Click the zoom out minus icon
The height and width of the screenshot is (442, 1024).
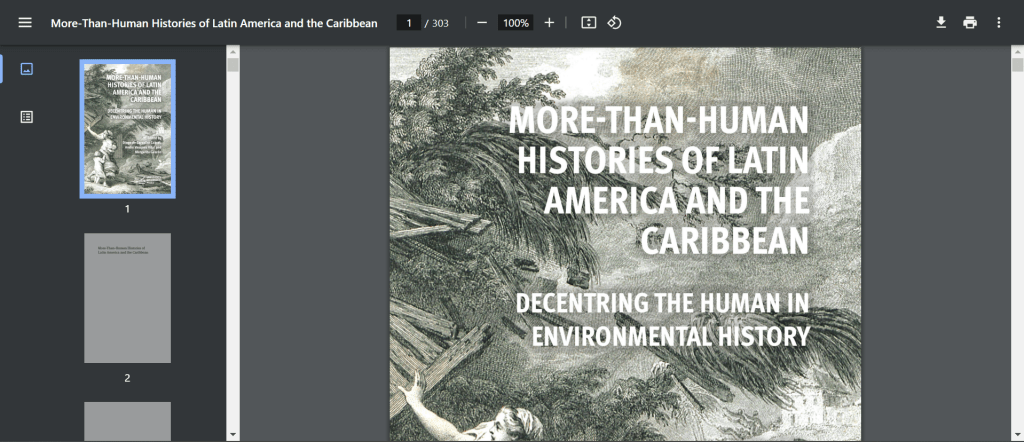(x=482, y=23)
